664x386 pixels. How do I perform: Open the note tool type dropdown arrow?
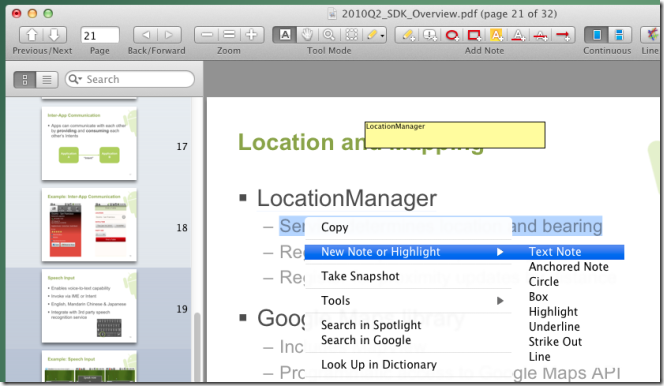pyautogui.click(x=382, y=36)
